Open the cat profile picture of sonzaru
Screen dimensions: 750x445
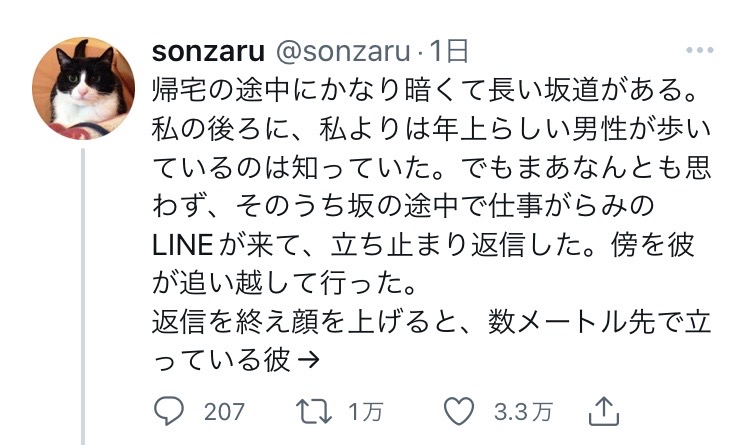click(83, 86)
